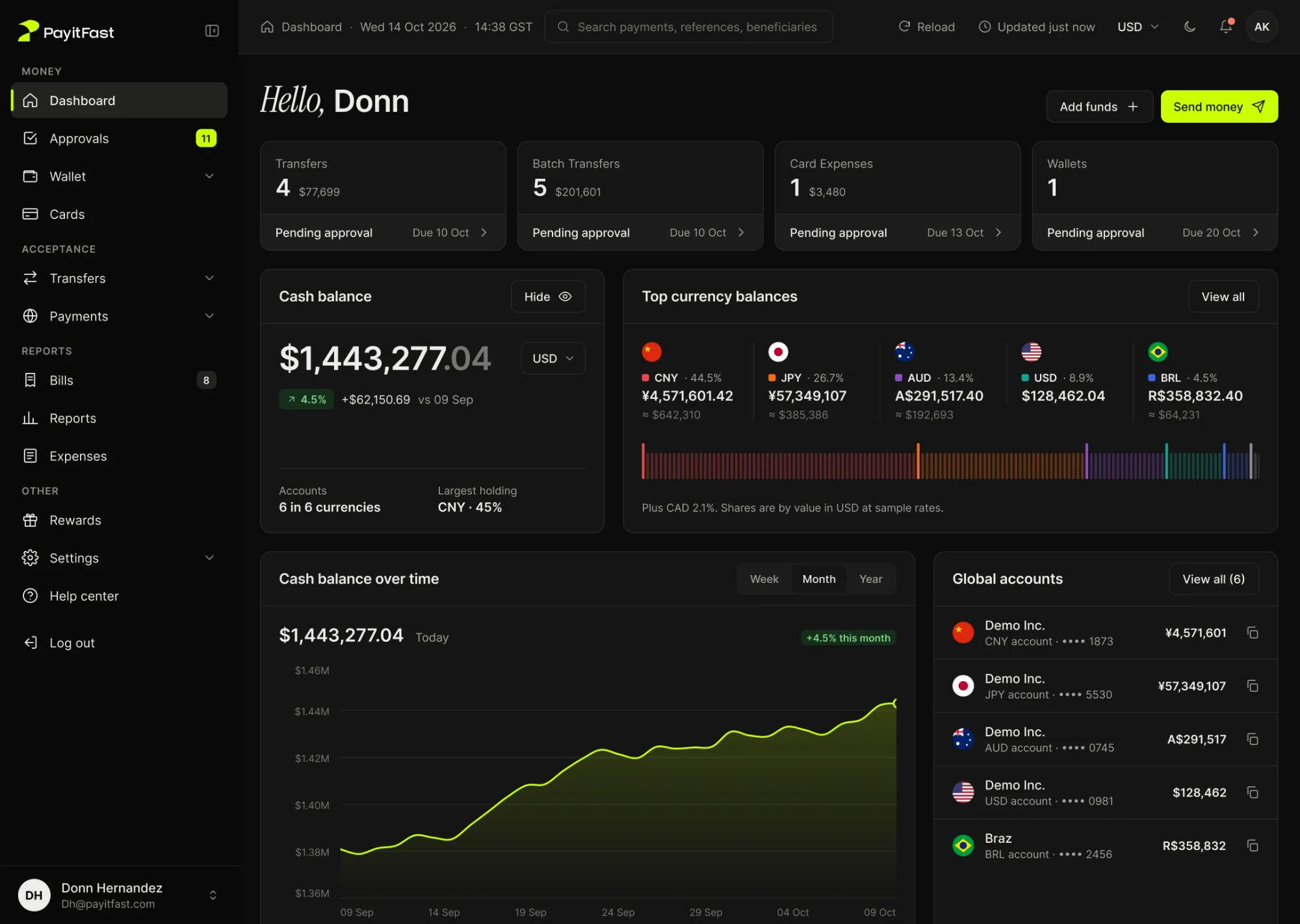This screenshot has width=1300, height=924.
Task: Click the CNY red segment of balance bar
Action: (x=779, y=462)
